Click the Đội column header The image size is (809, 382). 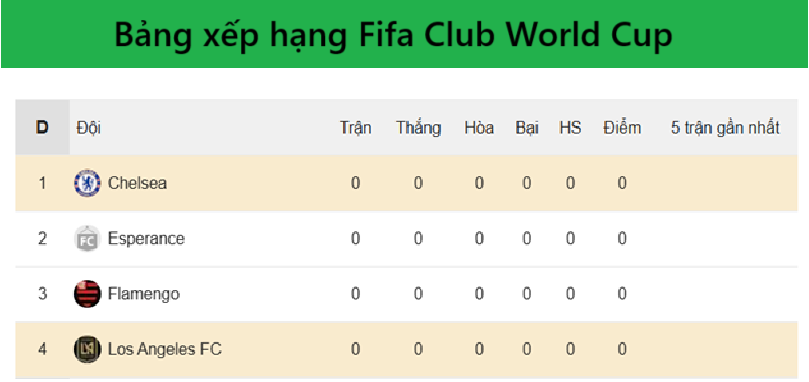(89, 128)
